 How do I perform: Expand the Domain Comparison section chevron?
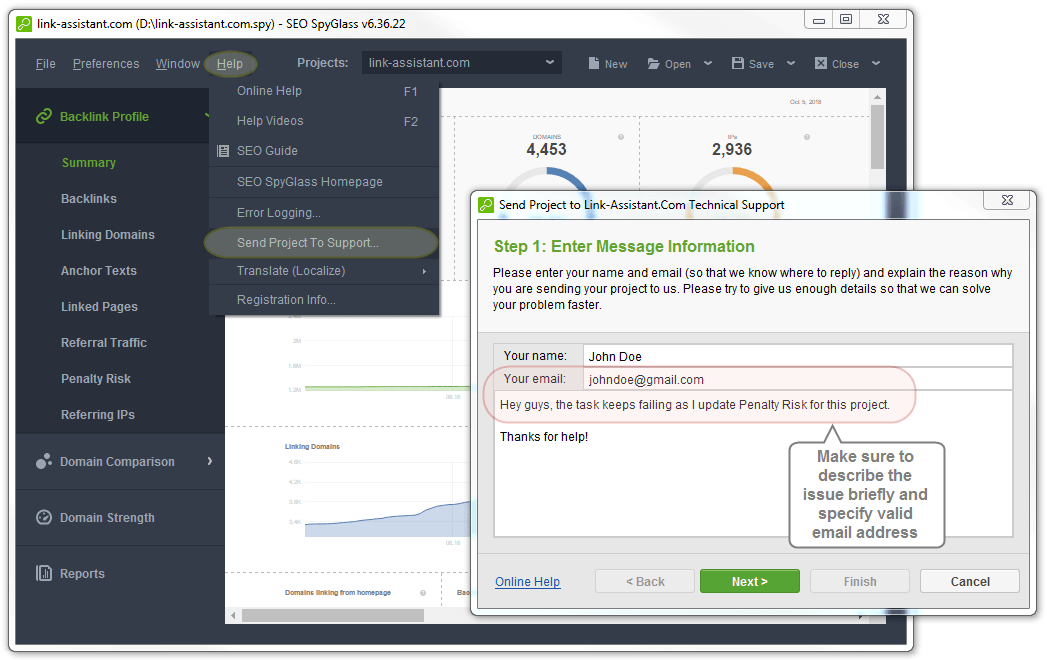(x=210, y=461)
